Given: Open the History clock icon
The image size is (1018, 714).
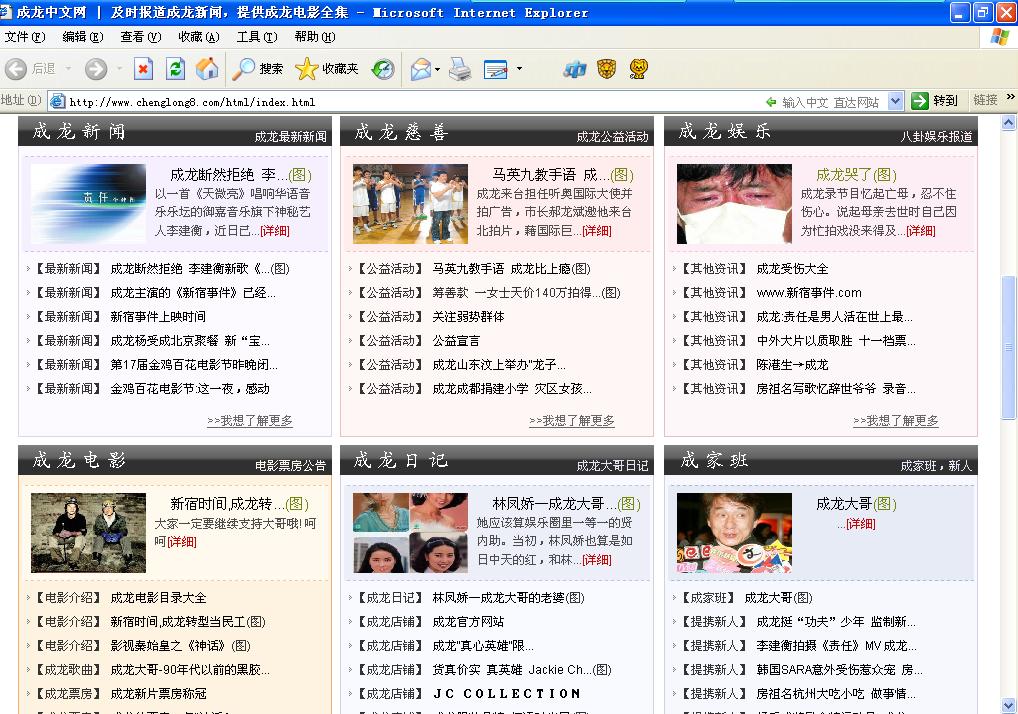Looking at the screenshot, I should pos(383,69).
